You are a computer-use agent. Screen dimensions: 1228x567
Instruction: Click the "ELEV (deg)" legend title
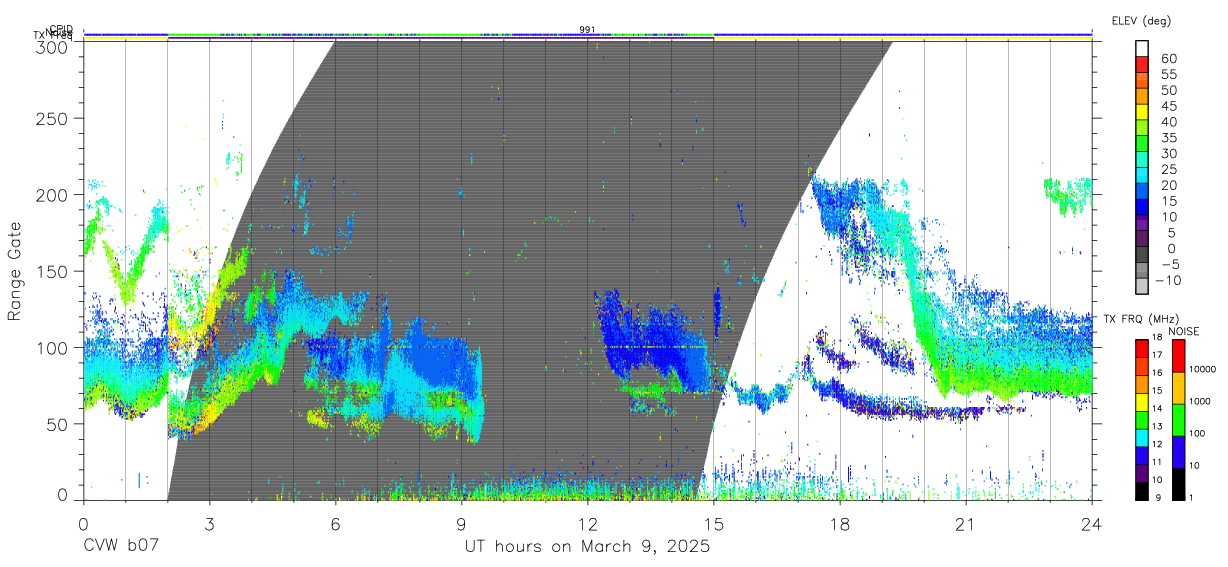(1141, 20)
